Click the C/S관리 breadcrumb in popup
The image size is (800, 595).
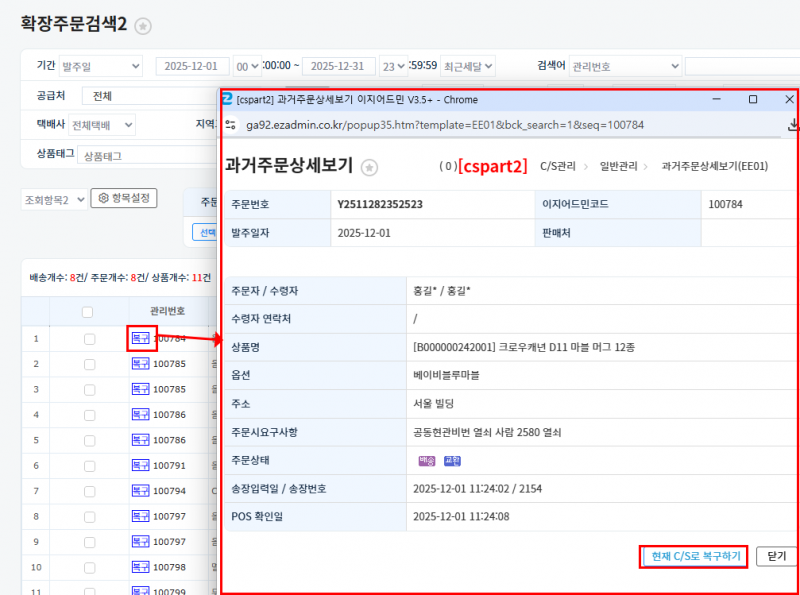(x=558, y=166)
